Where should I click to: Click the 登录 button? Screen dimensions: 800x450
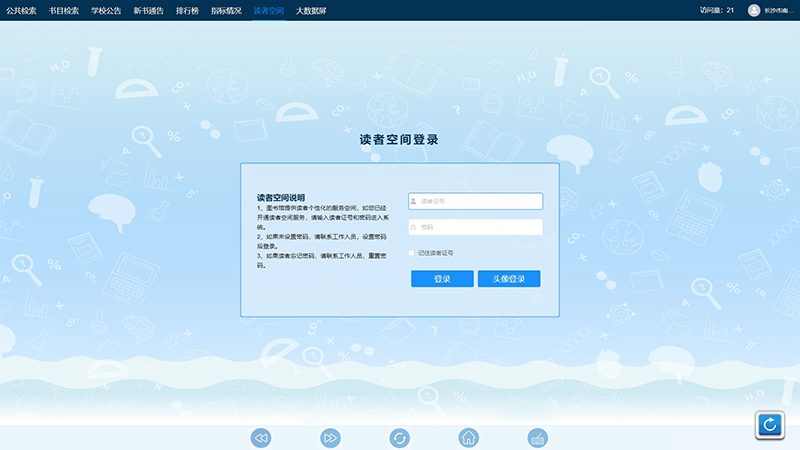pos(442,279)
